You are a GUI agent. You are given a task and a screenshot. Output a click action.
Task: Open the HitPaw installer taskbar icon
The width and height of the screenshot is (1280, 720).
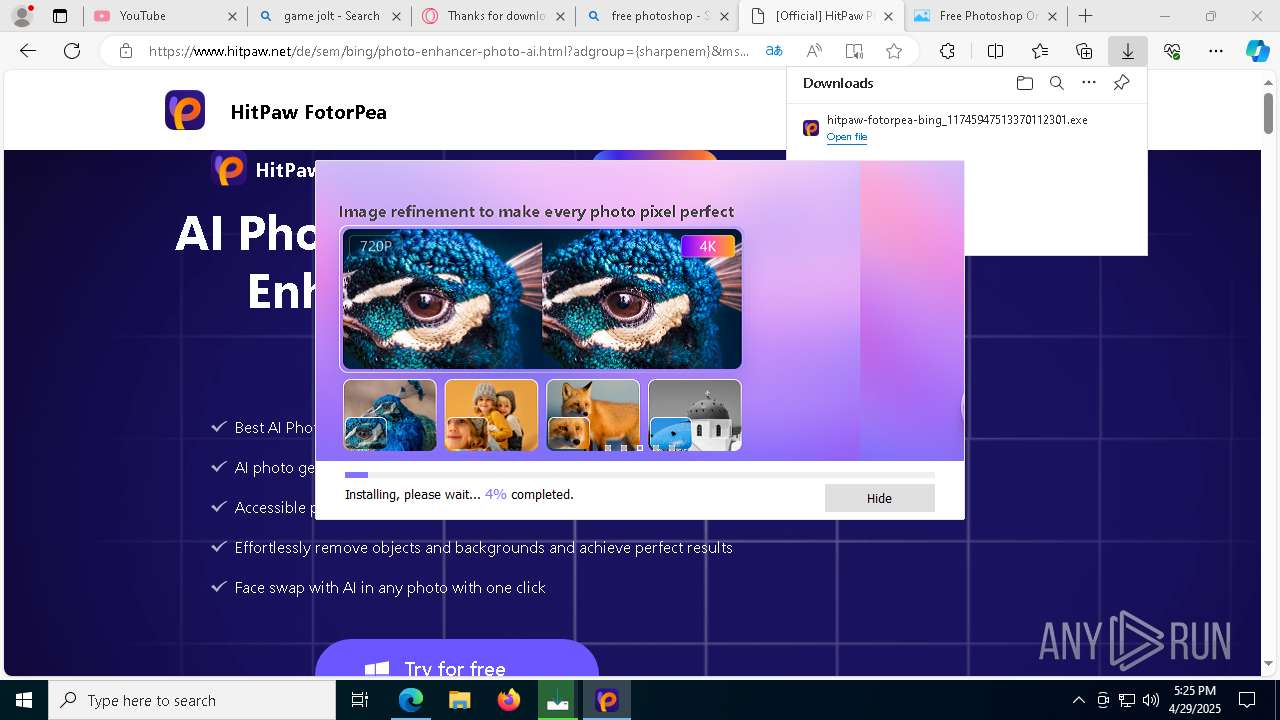point(607,700)
